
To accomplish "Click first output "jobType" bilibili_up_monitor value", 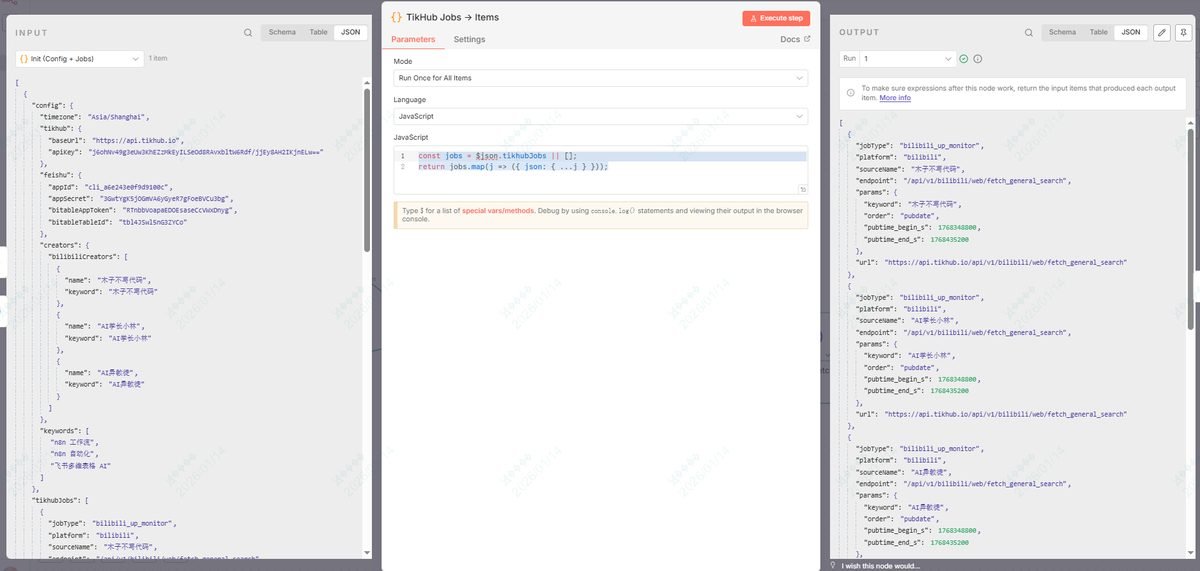I will pyautogui.click(x=941, y=146).
